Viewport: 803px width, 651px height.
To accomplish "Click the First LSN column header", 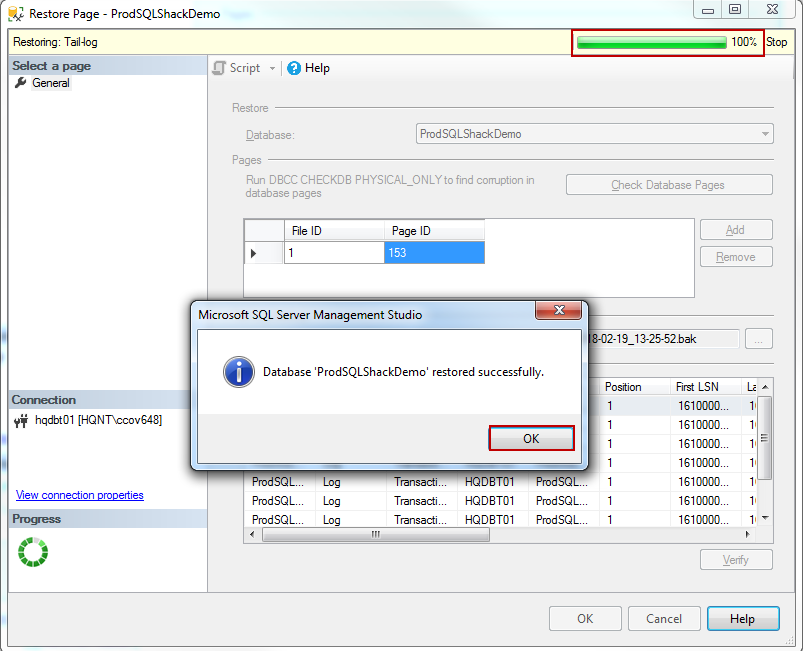I will point(706,387).
